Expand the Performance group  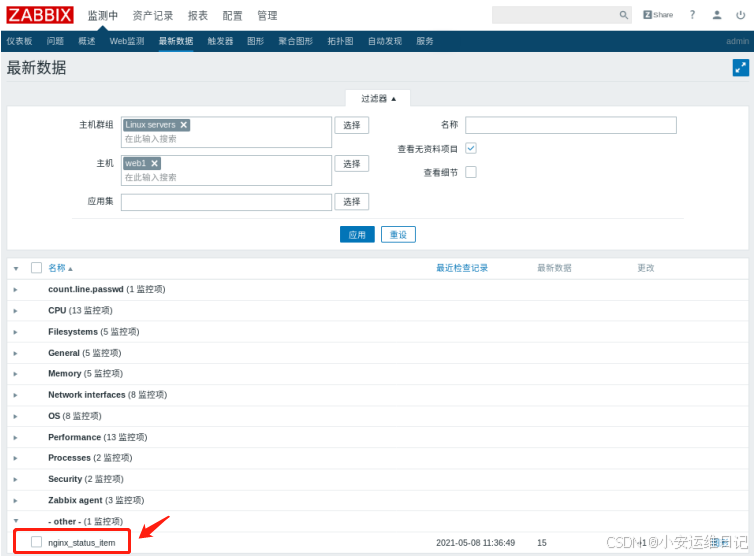pos(15,438)
